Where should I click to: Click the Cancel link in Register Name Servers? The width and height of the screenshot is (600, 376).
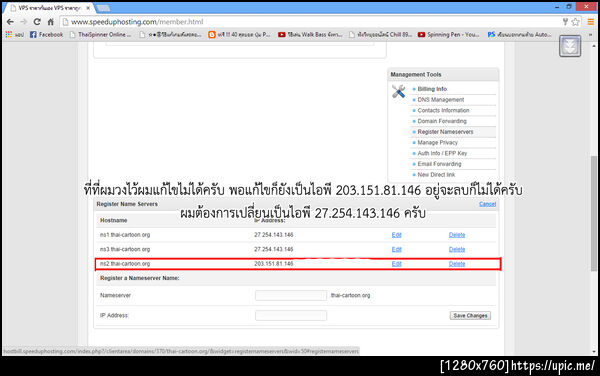pyautogui.click(x=488, y=204)
